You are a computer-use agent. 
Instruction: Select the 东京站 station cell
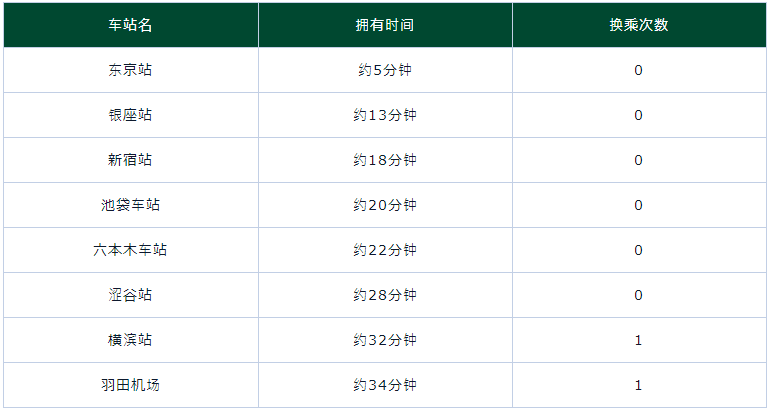(130, 70)
